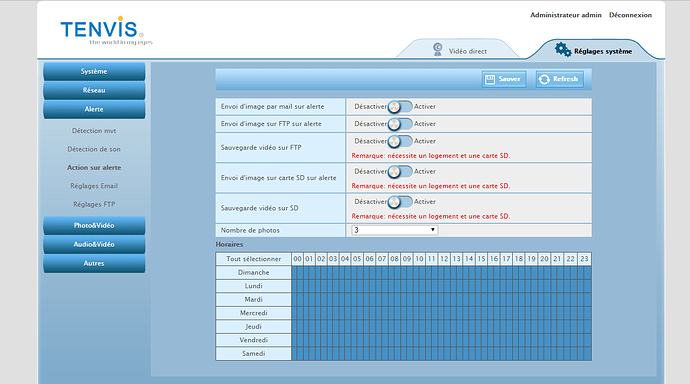This screenshot has width=690, height=384.
Task: Click the TENVIS logo
Action: pos(106,31)
